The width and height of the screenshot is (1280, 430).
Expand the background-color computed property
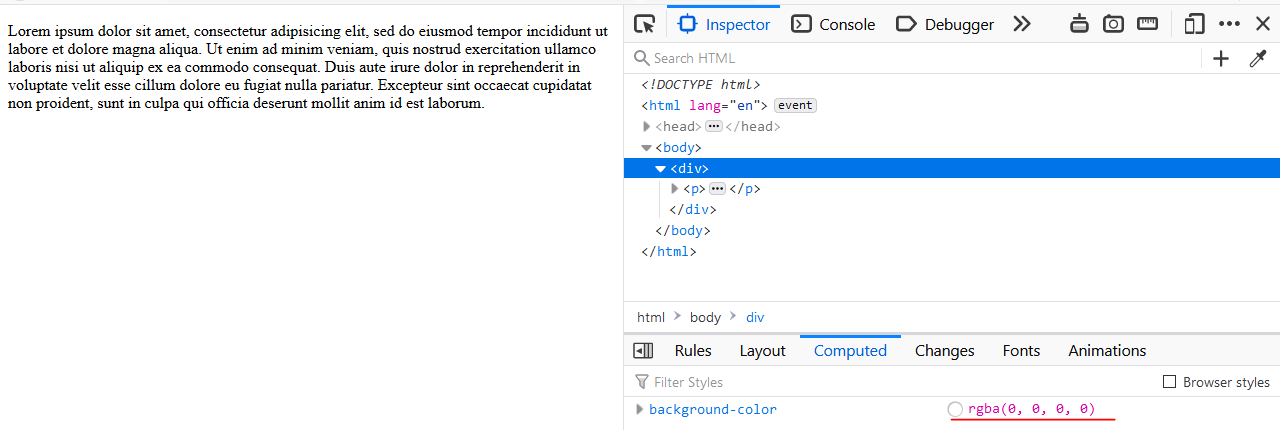click(640, 409)
